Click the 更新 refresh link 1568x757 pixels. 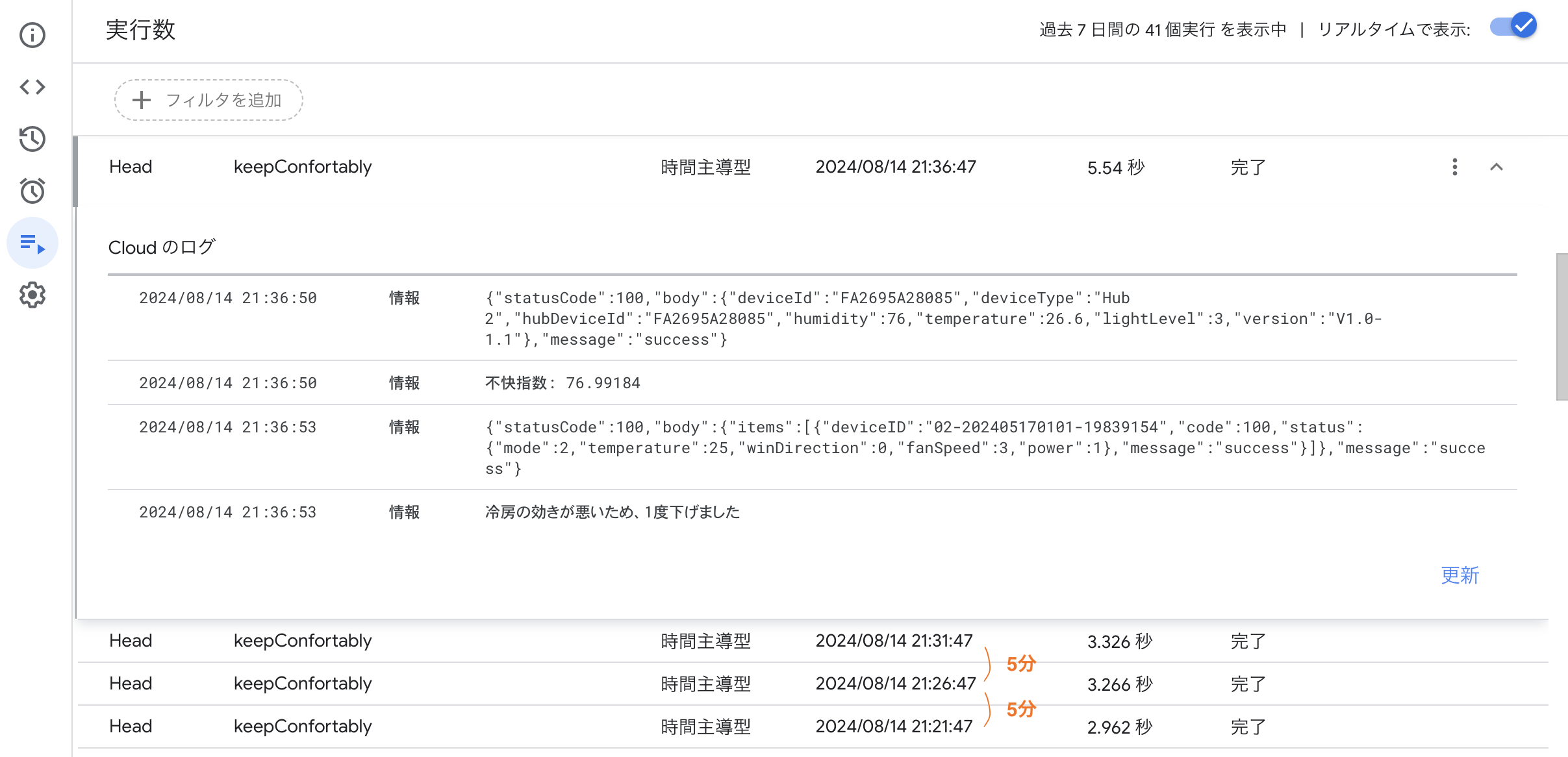(1459, 575)
